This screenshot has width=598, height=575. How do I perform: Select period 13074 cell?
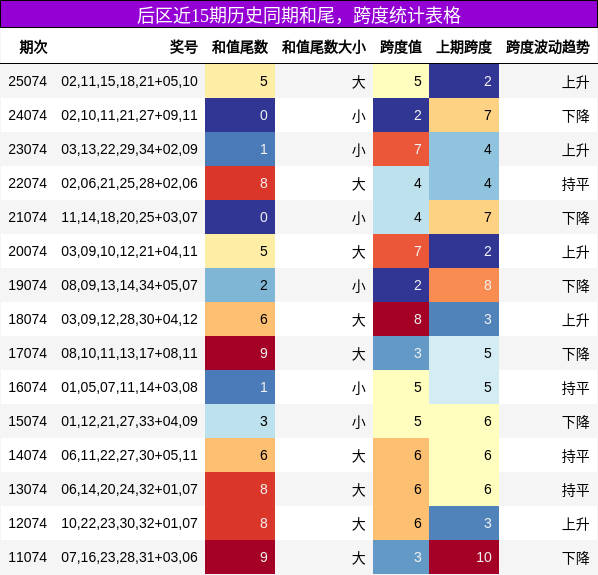27,489
